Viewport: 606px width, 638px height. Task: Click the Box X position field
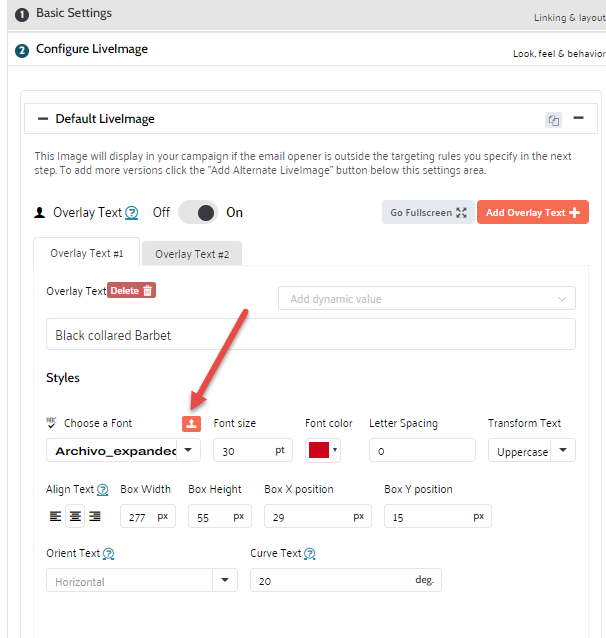[318, 516]
